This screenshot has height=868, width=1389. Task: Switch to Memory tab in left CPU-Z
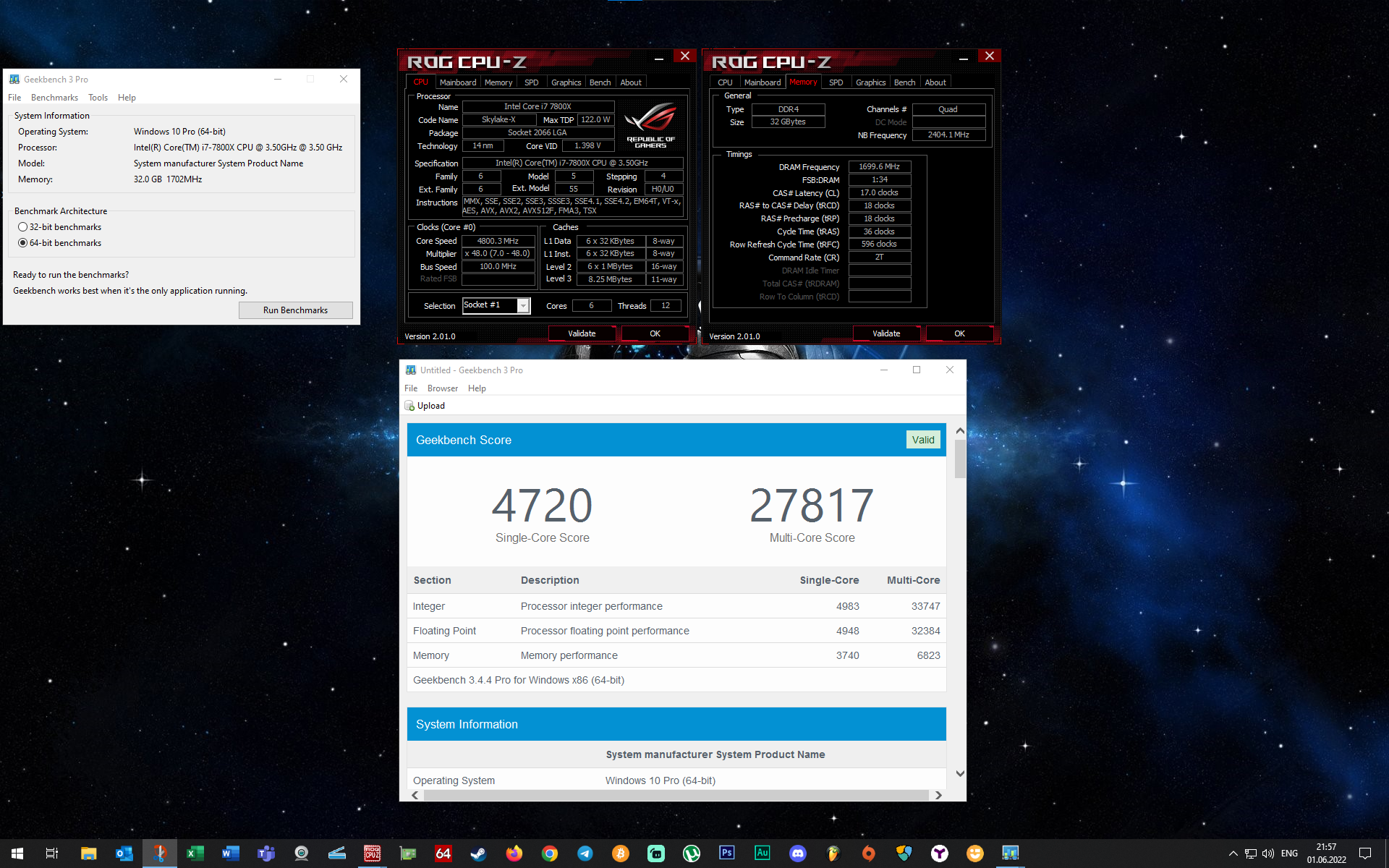coord(498,82)
